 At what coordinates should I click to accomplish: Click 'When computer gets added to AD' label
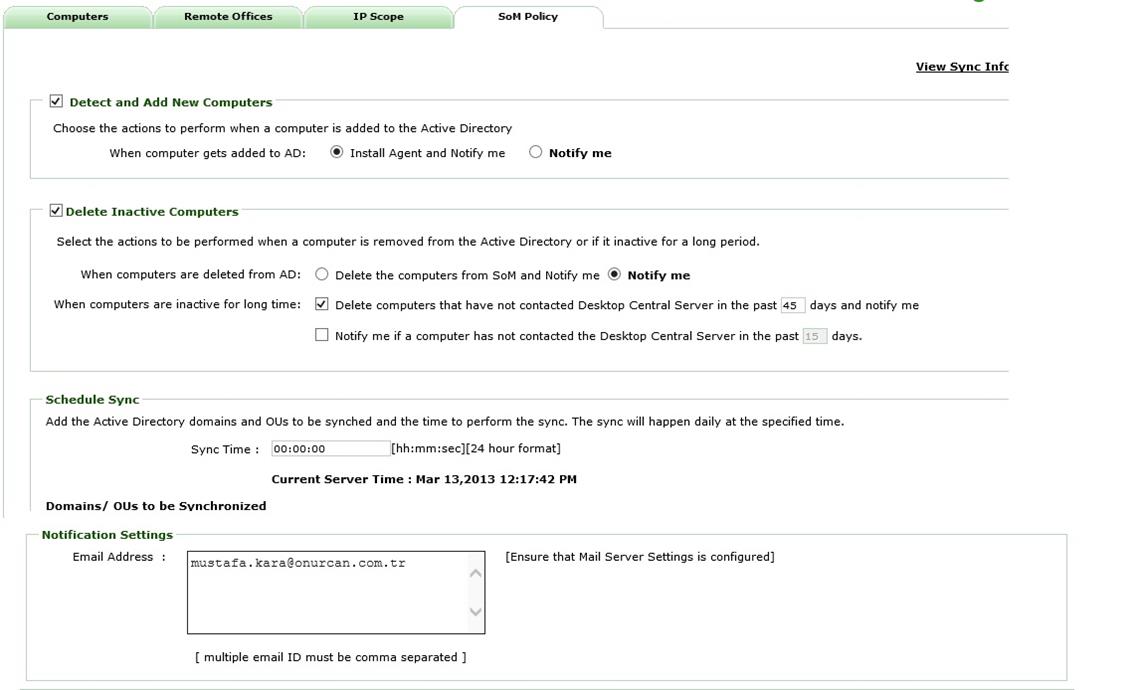point(207,153)
